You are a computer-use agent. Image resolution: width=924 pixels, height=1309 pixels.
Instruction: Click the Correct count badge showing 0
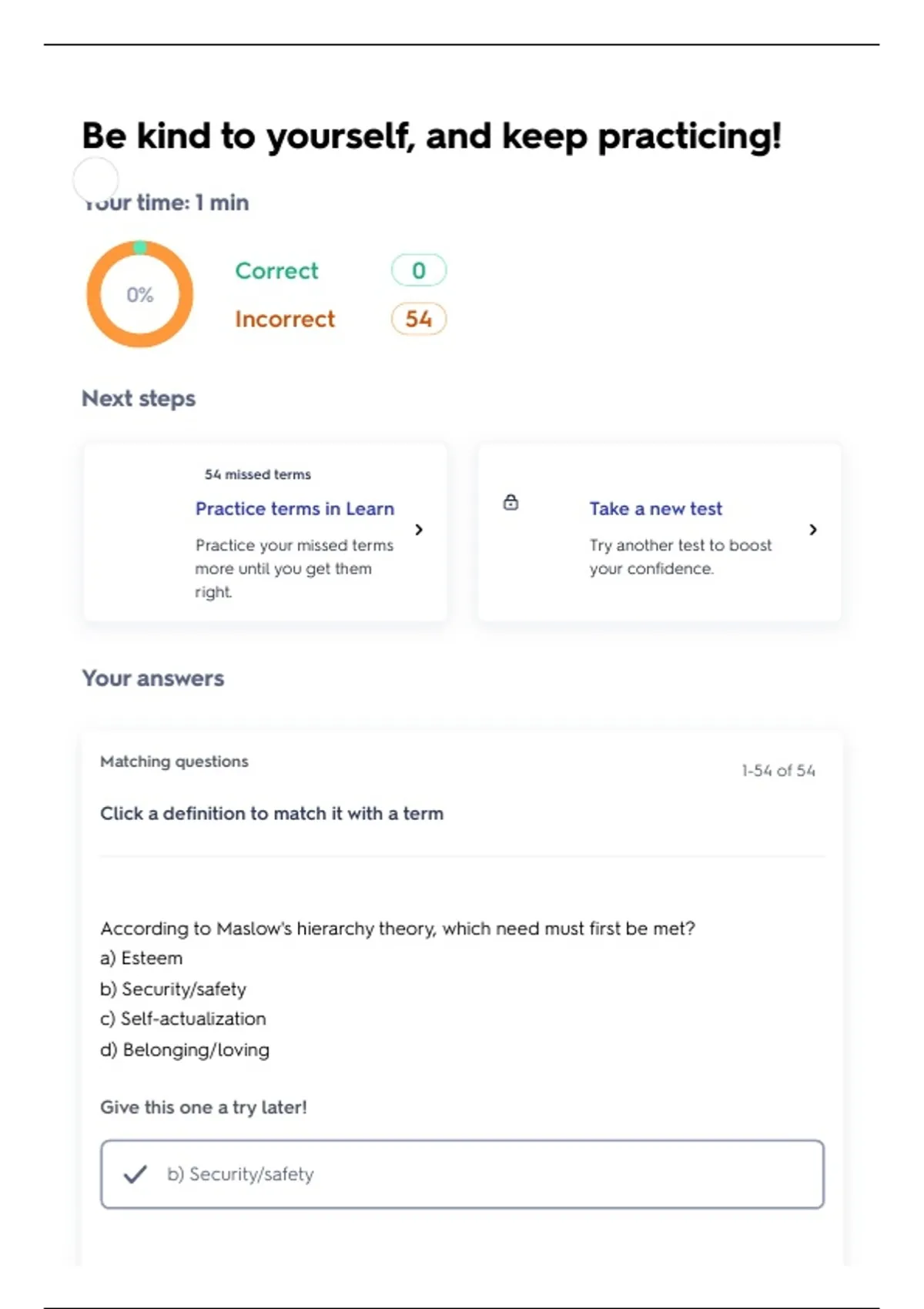pyautogui.click(x=418, y=270)
